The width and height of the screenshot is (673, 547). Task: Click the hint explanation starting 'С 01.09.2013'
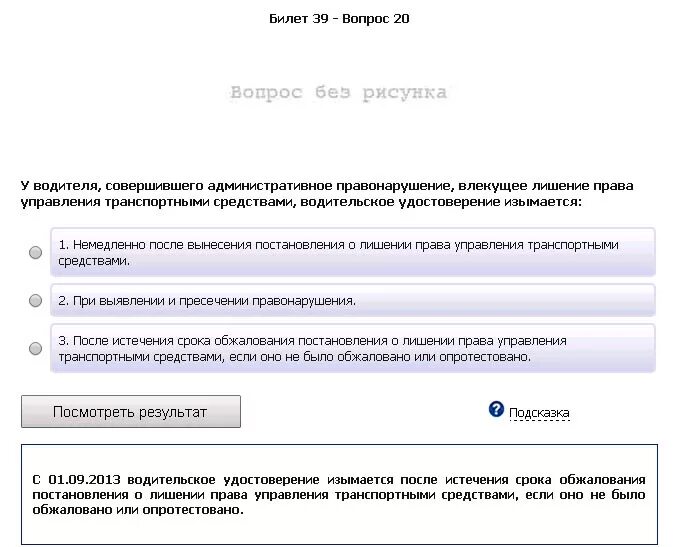coord(339,495)
